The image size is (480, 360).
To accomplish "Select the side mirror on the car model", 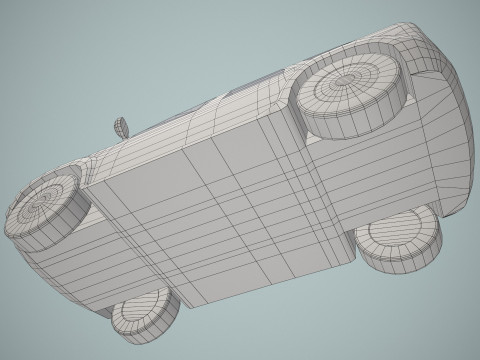I will [x=121, y=128].
